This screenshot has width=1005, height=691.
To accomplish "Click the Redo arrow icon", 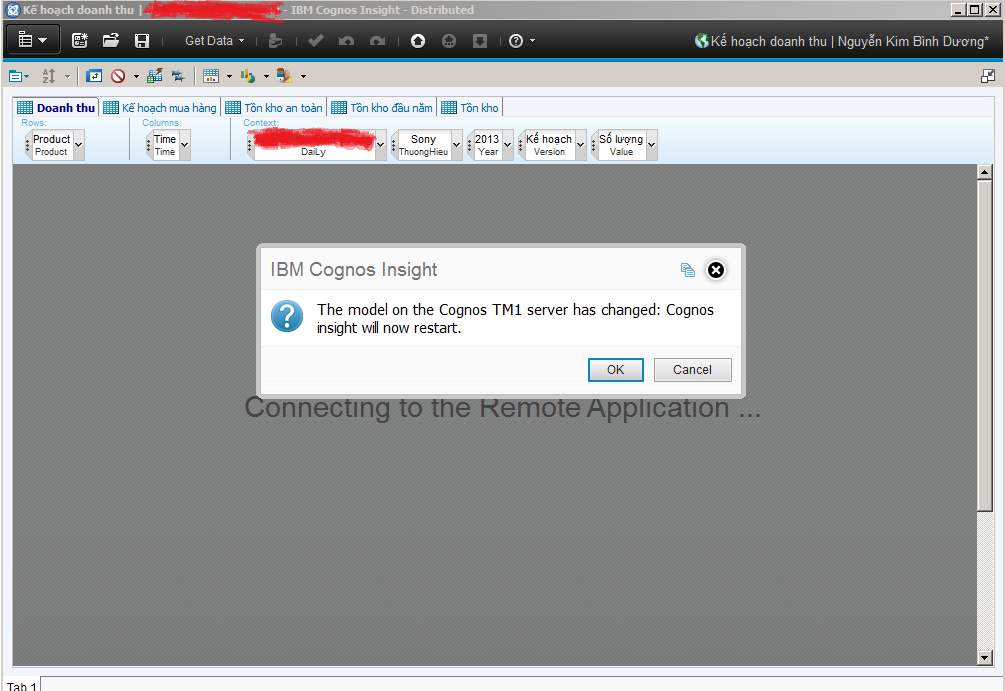I will coord(378,41).
